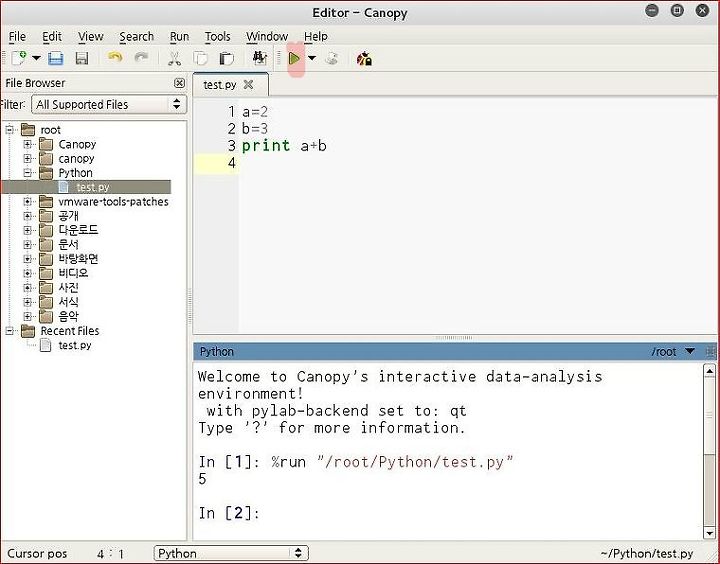Open the View menu
The image size is (720, 564).
[x=90, y=36]
